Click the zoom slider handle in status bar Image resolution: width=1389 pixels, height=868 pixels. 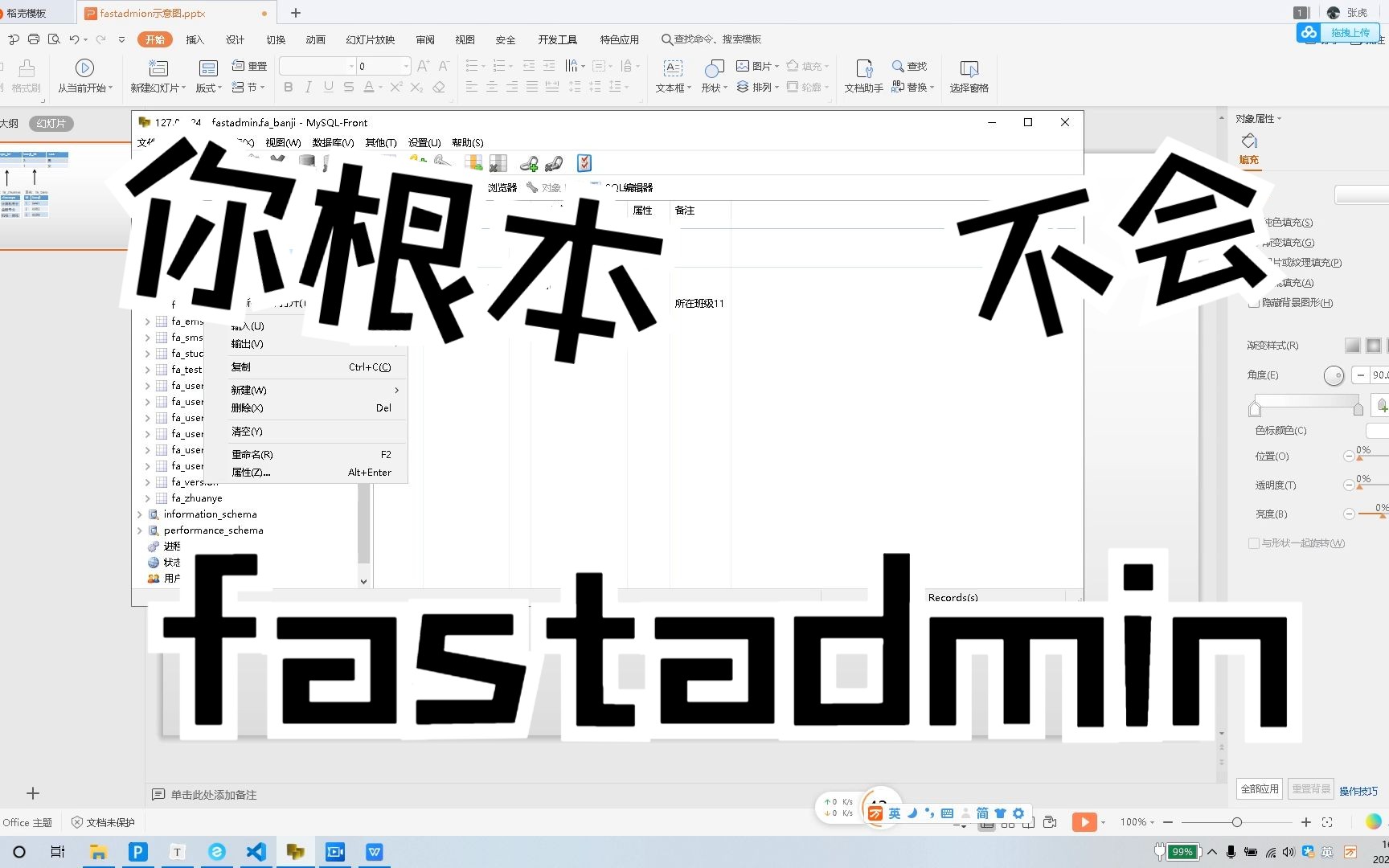[x=1237, y=822]
